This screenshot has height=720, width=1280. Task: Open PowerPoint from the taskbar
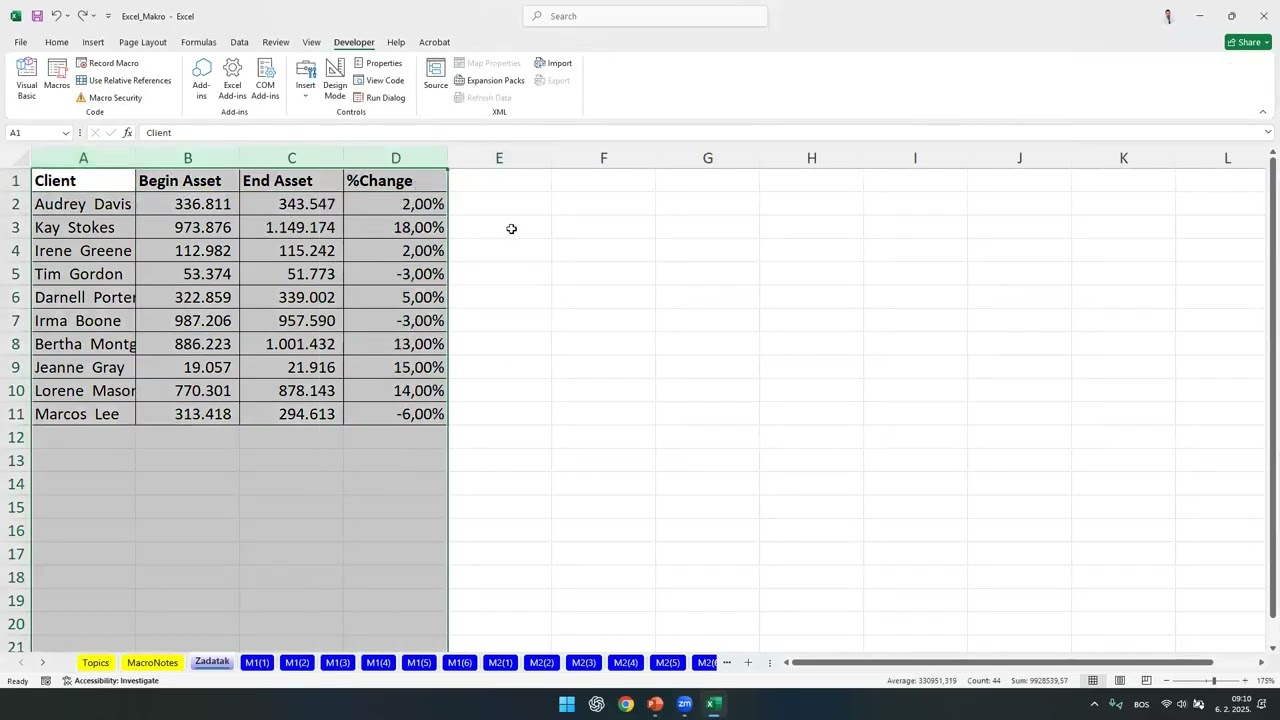pos(655,704)
